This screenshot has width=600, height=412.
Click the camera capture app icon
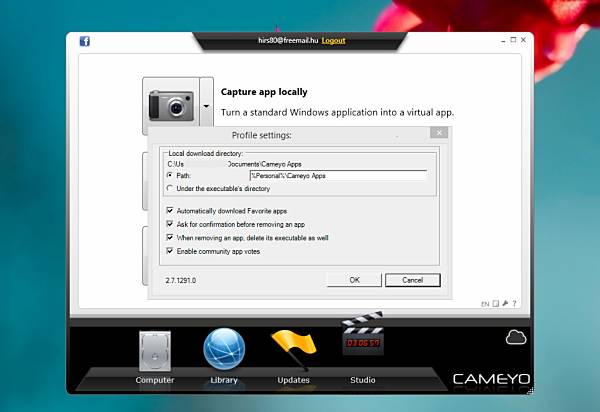(x=171, y=105)
